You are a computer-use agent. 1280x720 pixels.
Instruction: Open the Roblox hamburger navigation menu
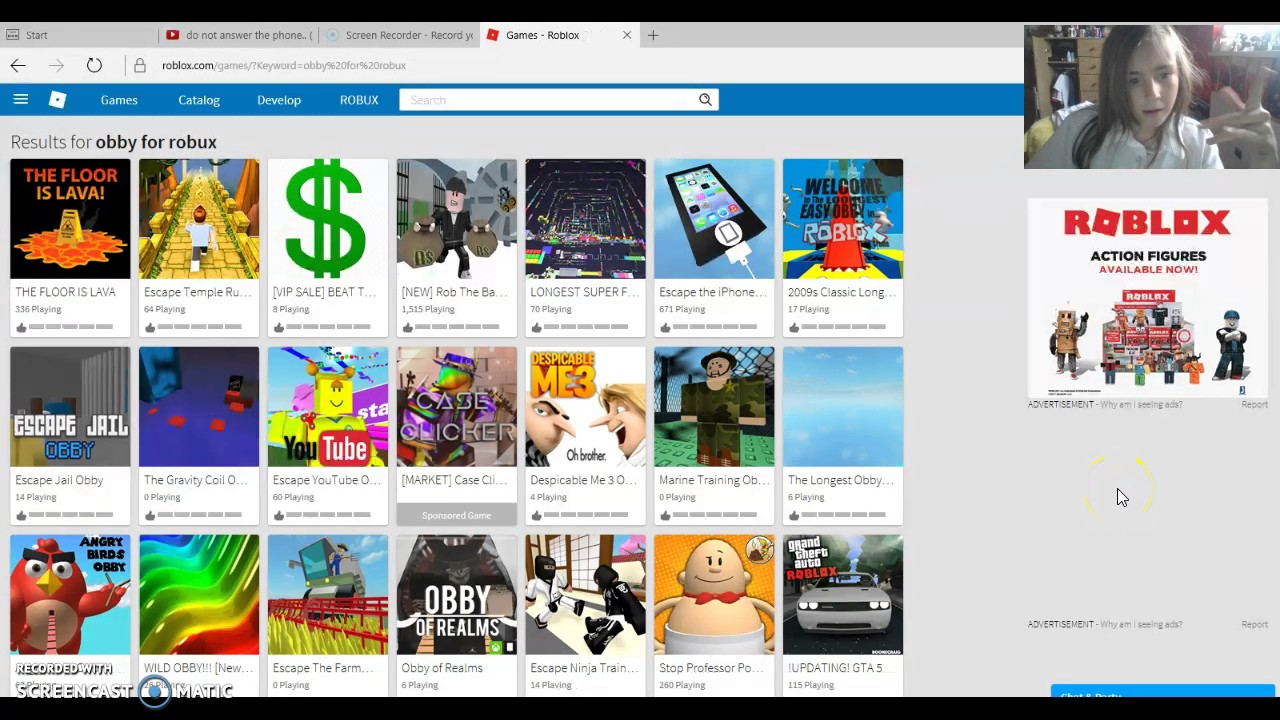pos(20,99)
